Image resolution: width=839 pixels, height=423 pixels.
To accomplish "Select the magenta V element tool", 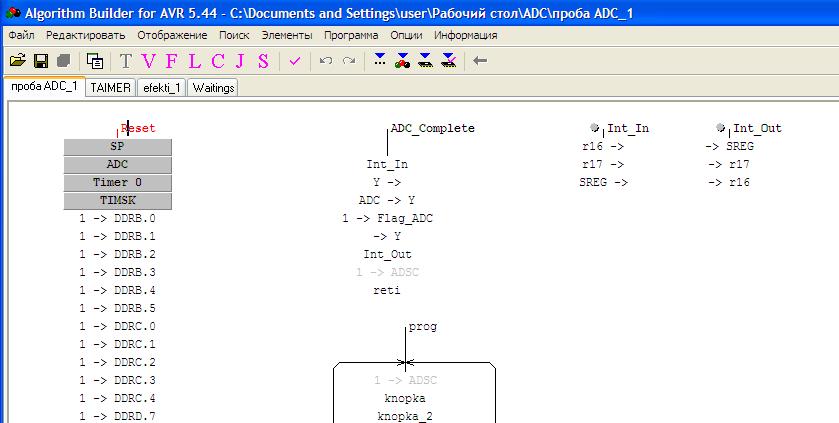I will tap(149, 61).
